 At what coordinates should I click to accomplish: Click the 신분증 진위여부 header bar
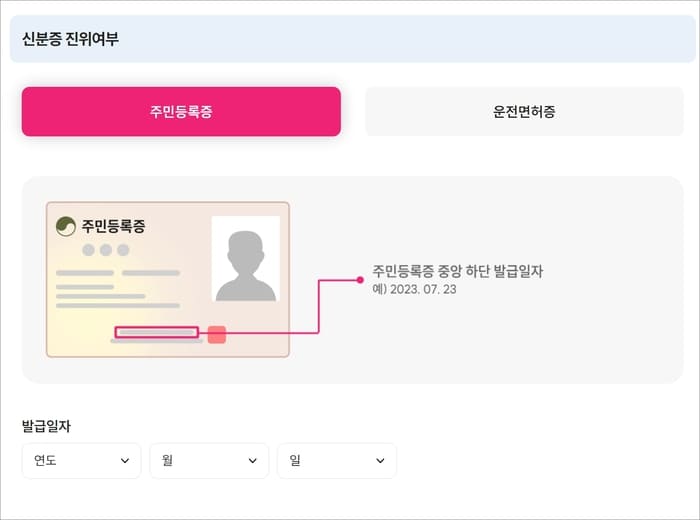coord(353,39)
